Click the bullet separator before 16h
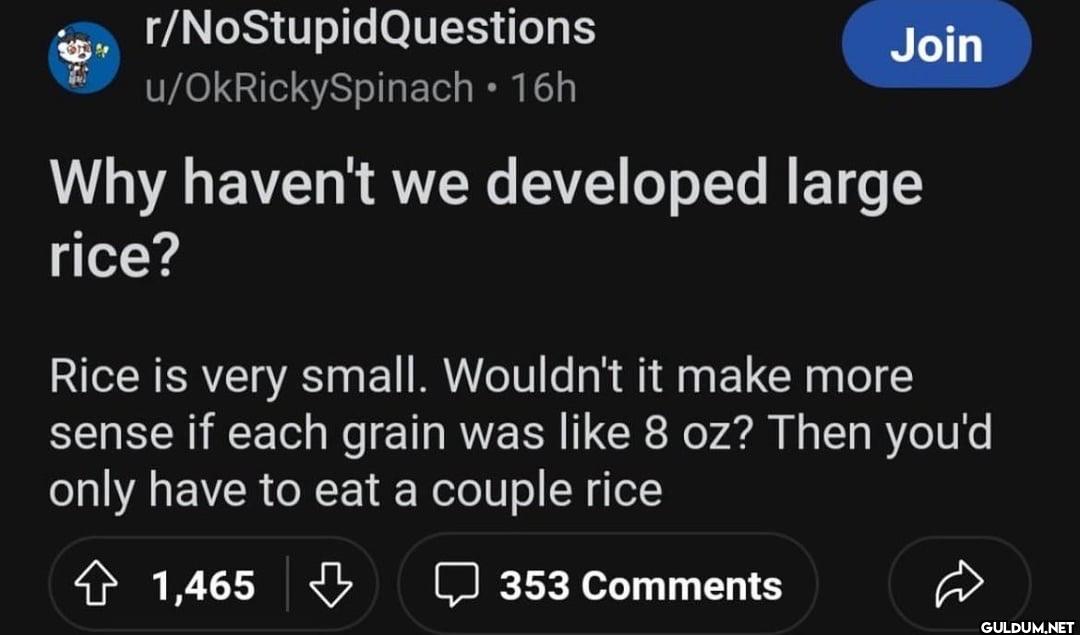This screenshot has width=1080, height=635. pos(493,89)
